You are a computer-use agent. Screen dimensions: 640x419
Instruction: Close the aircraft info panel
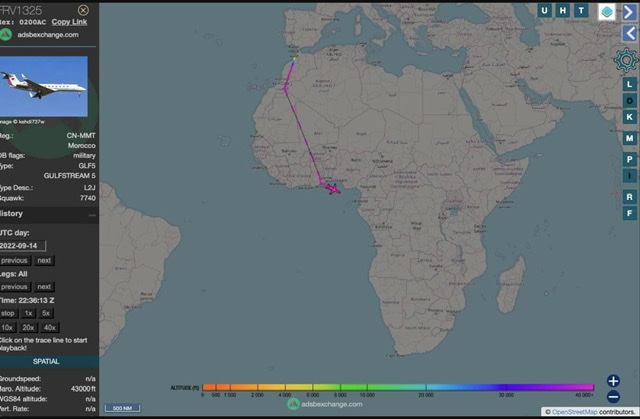pos(83,10)
